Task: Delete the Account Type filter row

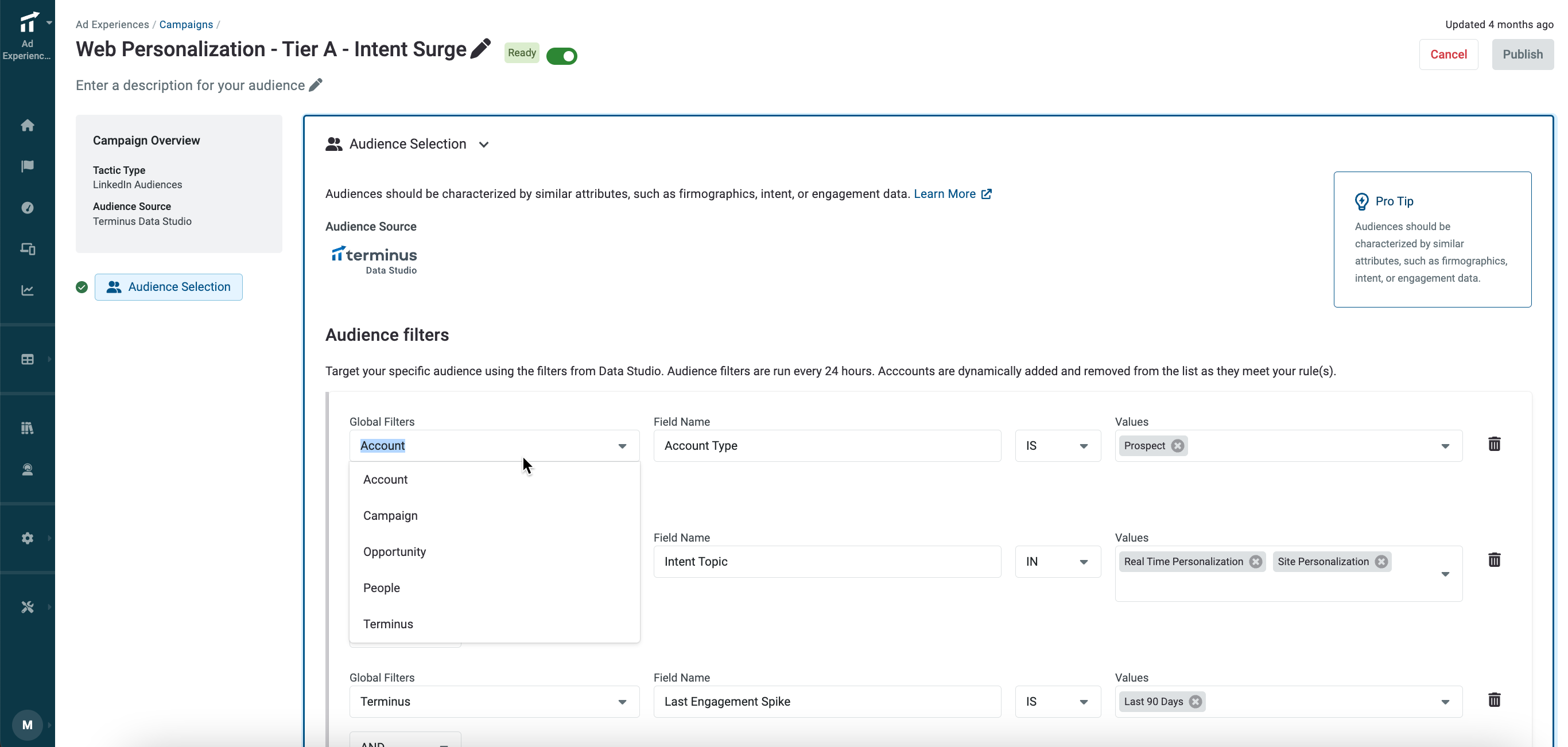Action: point(1495,444)
